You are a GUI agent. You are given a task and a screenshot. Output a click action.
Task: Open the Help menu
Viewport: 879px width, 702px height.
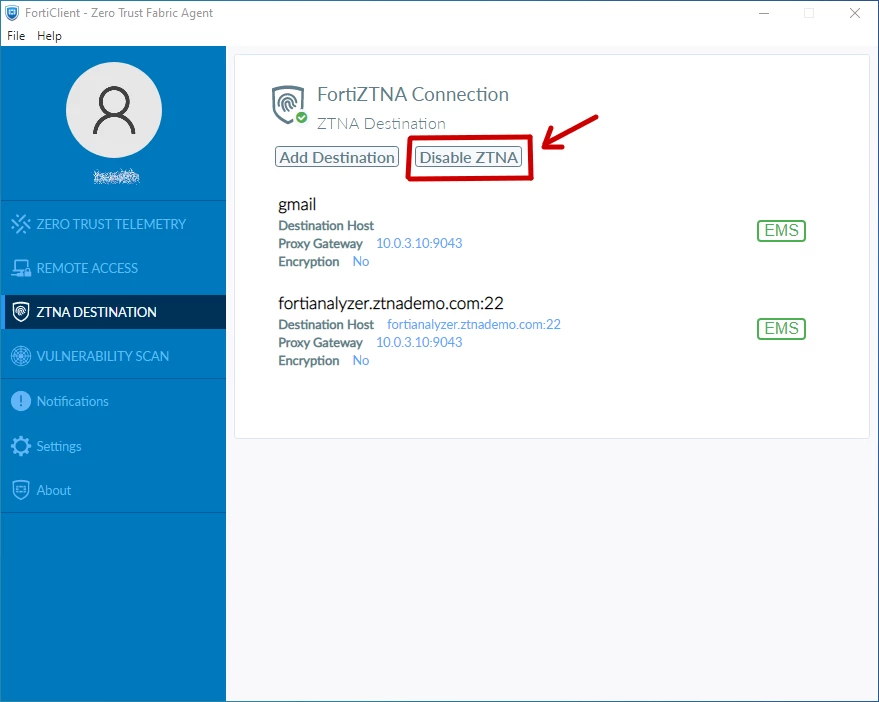coord(49,35)
